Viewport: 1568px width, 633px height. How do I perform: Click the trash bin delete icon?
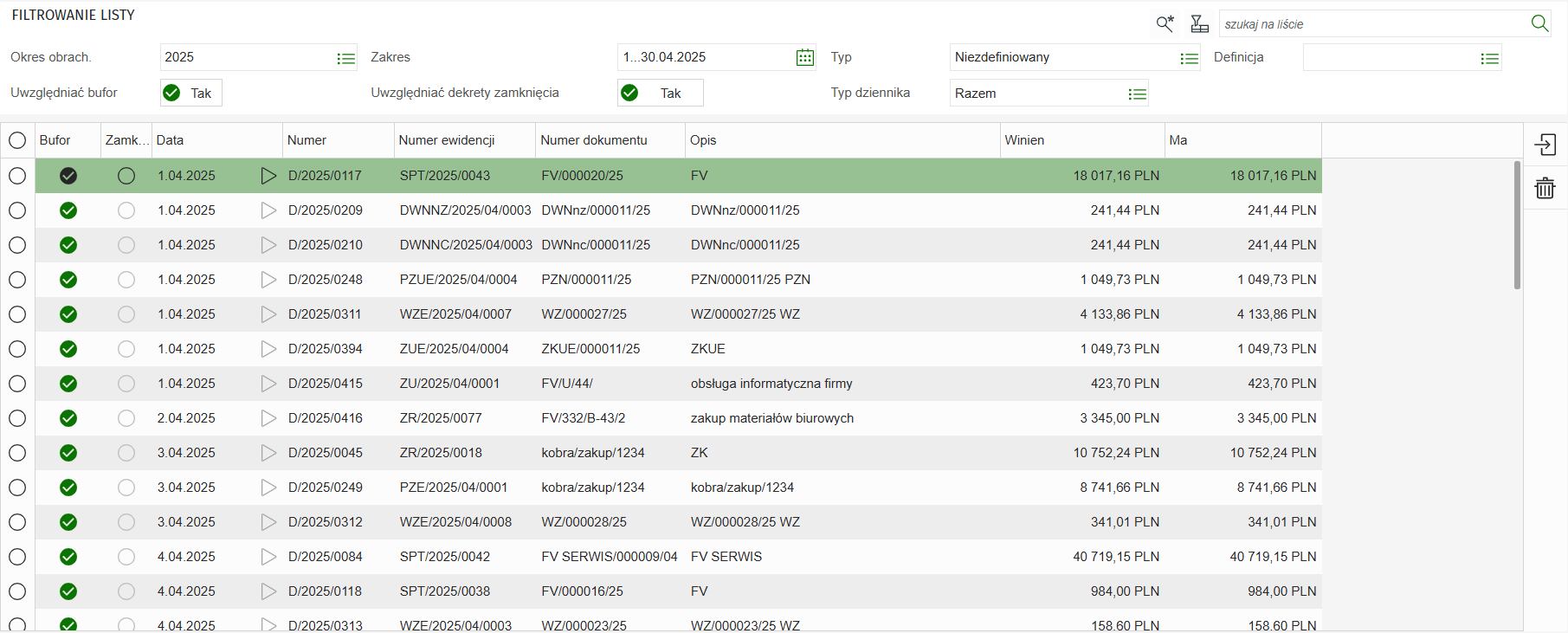(1545, 188)
